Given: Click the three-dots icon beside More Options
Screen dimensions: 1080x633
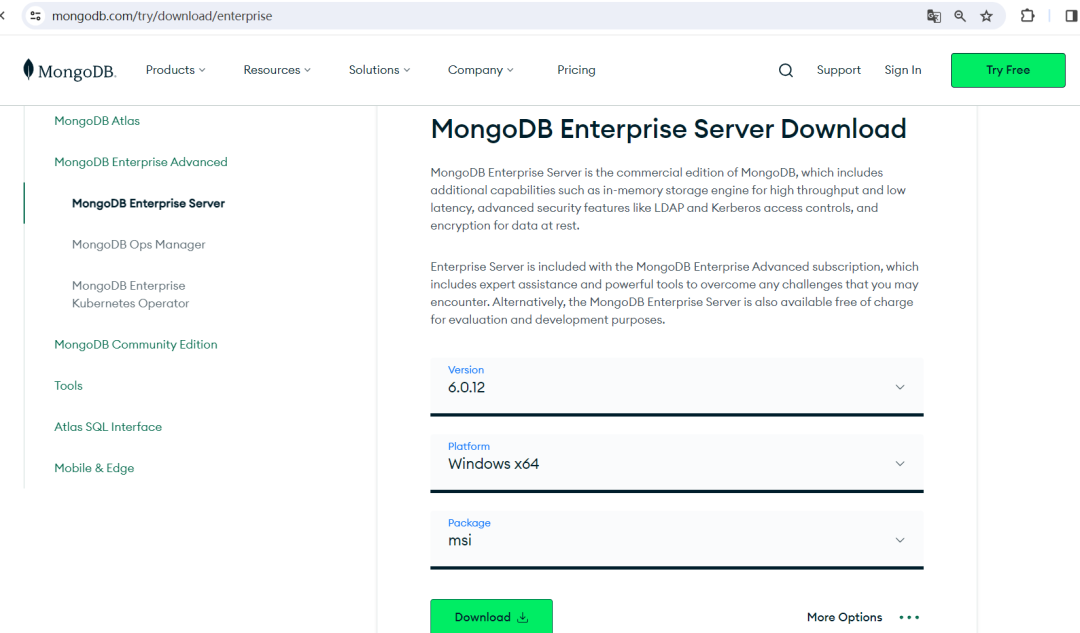Looking at the screenshot, I should [909, 617].
